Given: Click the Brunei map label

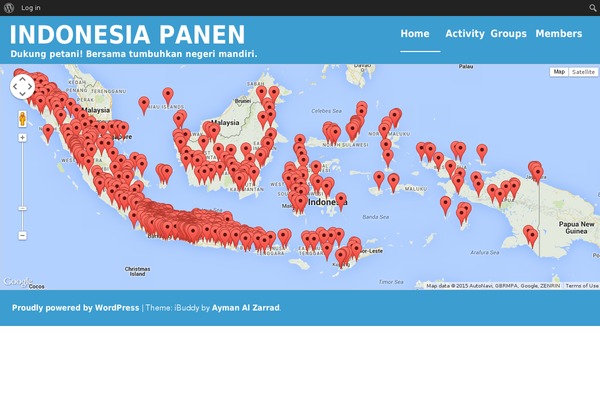Looking at the screenshot, I should coord(243,101).
